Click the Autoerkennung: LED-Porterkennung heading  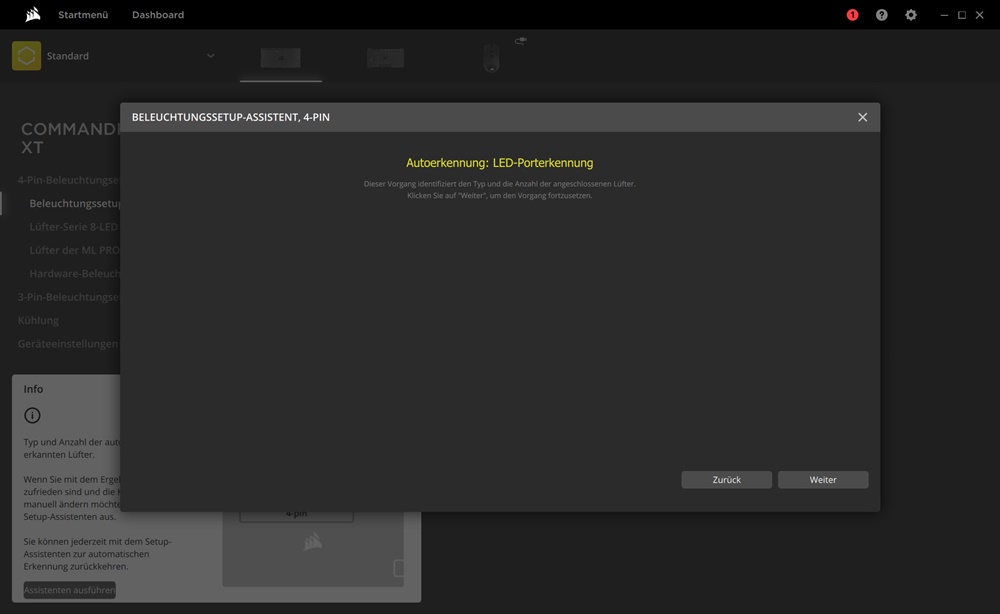499,163
